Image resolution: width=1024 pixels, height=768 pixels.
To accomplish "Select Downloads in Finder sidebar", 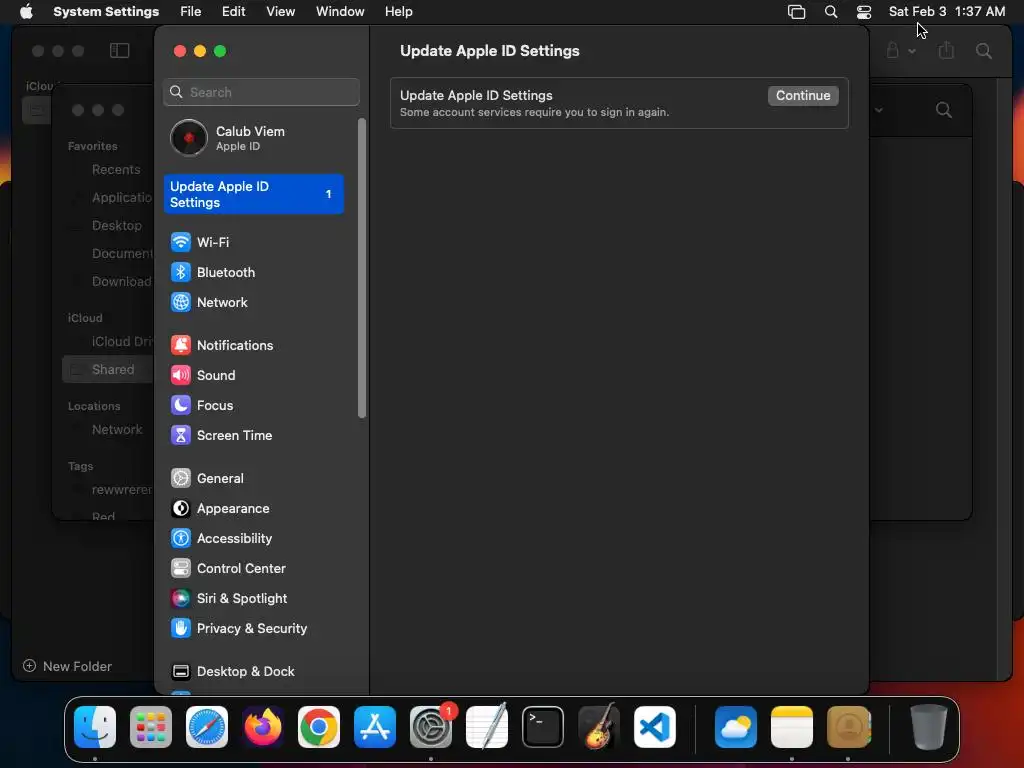I will pyautogui.click(x=121, y=281).
